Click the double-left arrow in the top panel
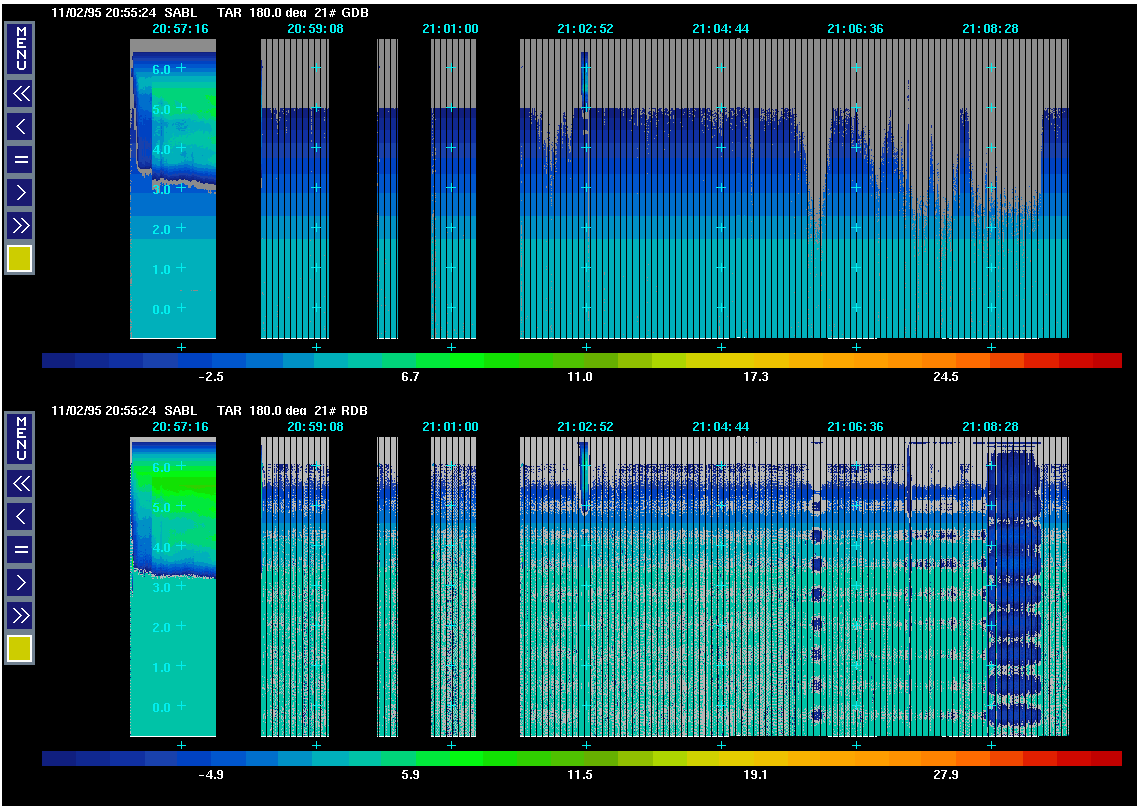 click(20, 94)
